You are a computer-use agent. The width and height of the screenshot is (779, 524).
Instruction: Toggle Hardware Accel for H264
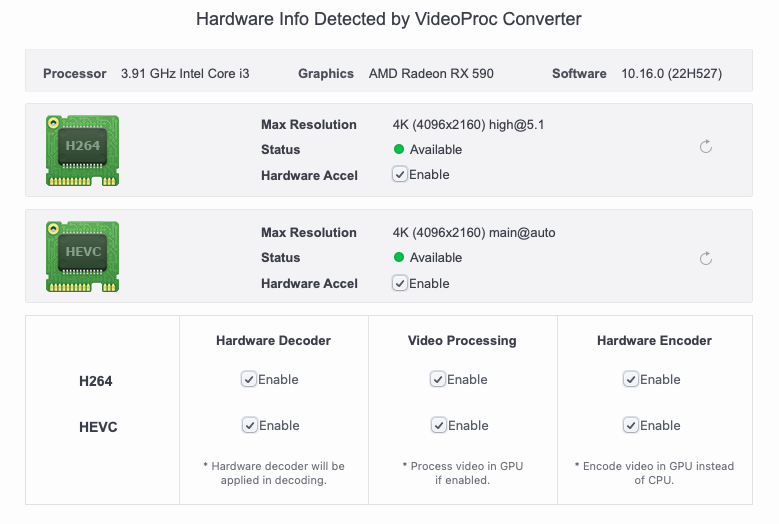(x=400, y=174)
